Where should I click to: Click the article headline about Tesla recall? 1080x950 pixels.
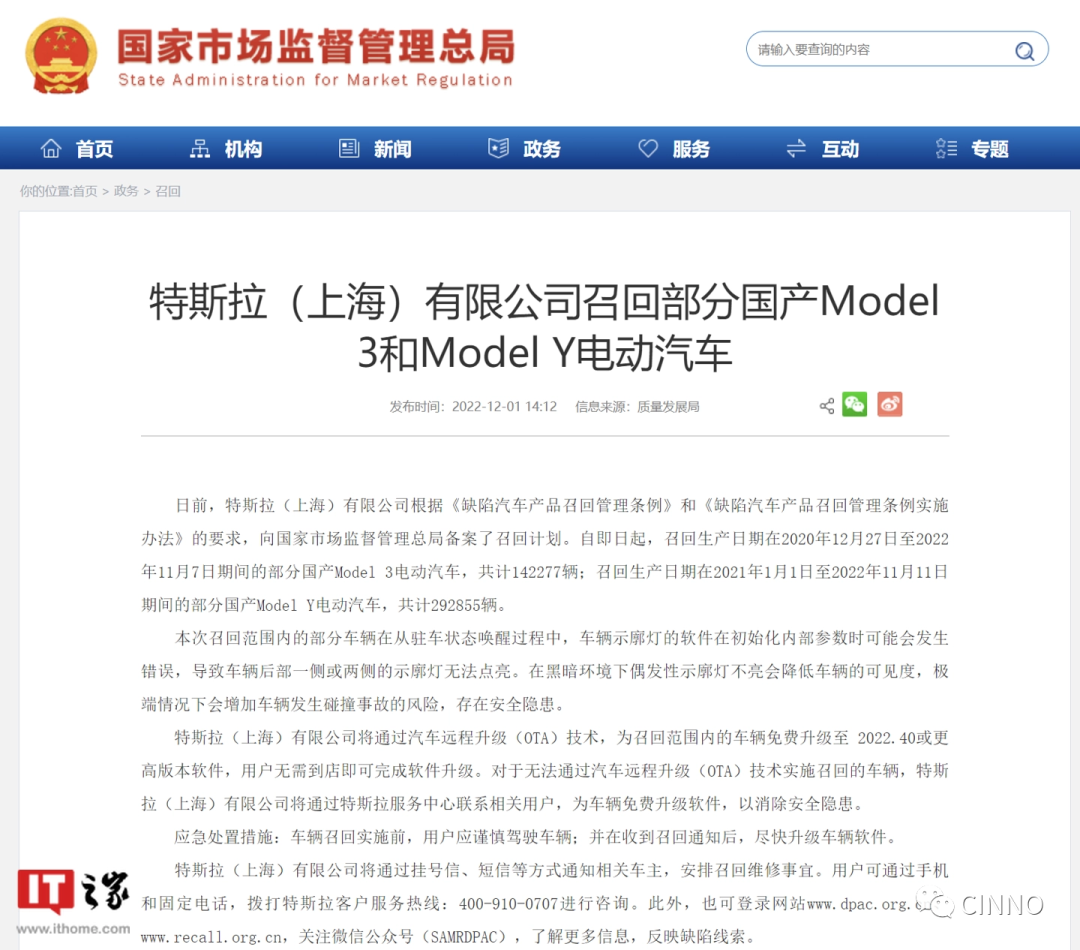544,327
